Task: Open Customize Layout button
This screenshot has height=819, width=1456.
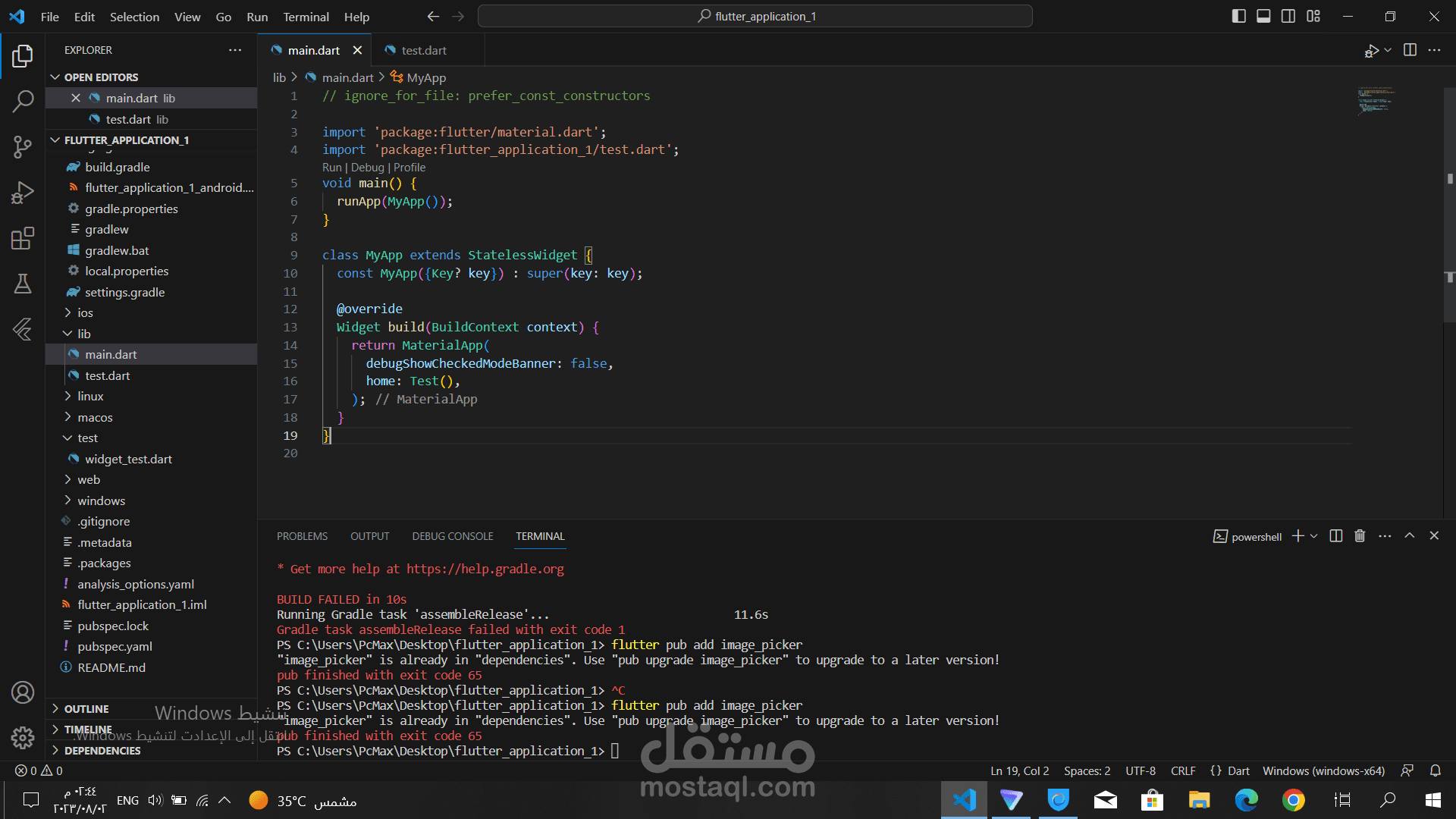Action: 1313,16
